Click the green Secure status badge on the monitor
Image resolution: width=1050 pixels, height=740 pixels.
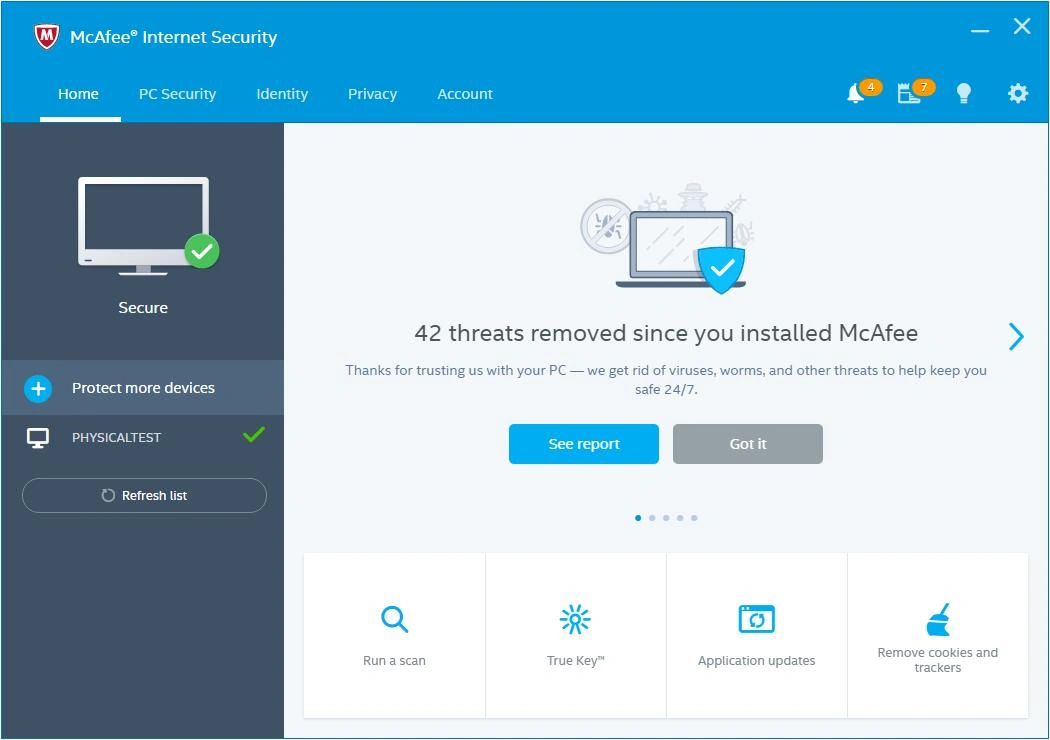click(202, 251)
